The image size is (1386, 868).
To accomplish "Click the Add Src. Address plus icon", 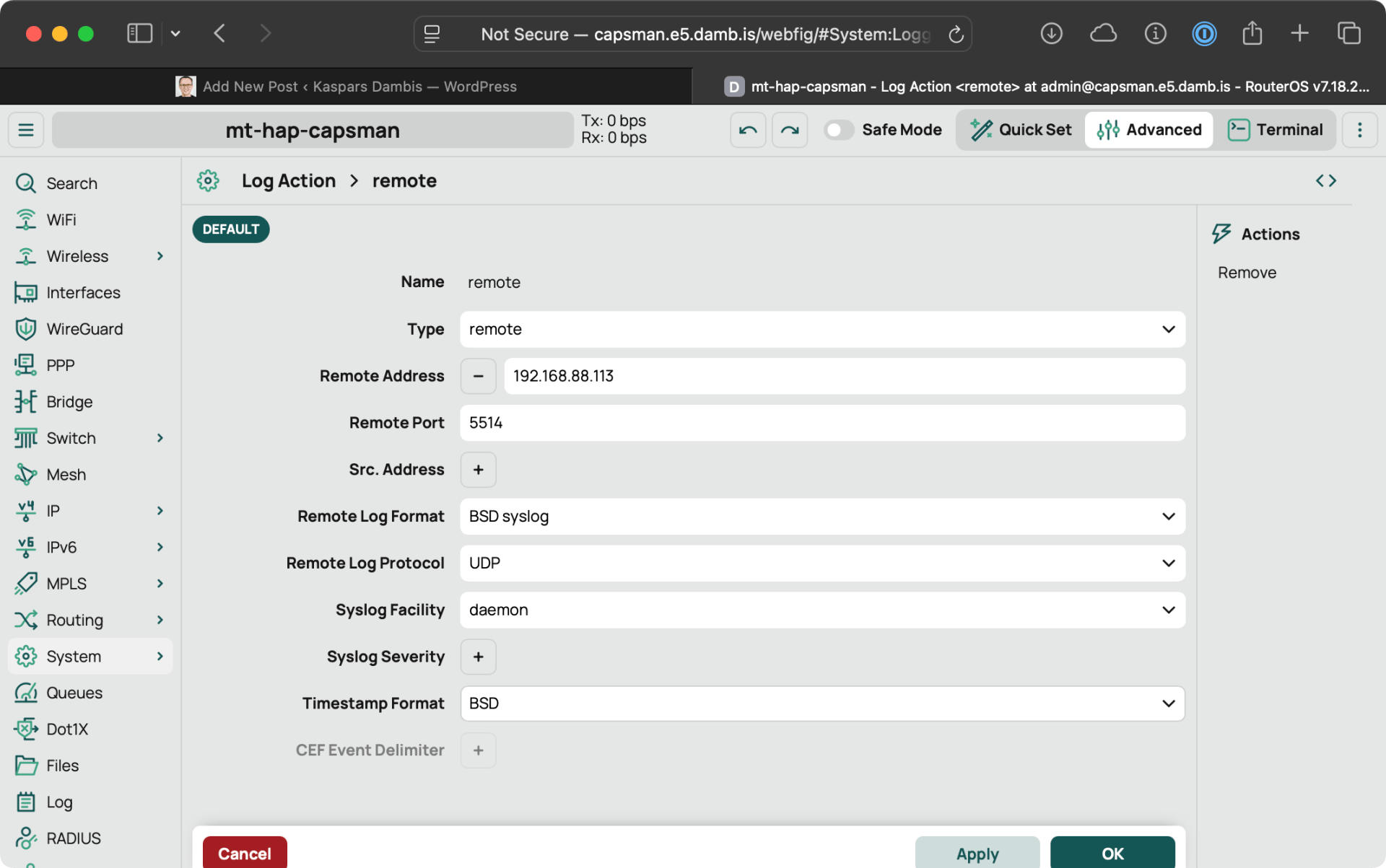I will (478, 469).
